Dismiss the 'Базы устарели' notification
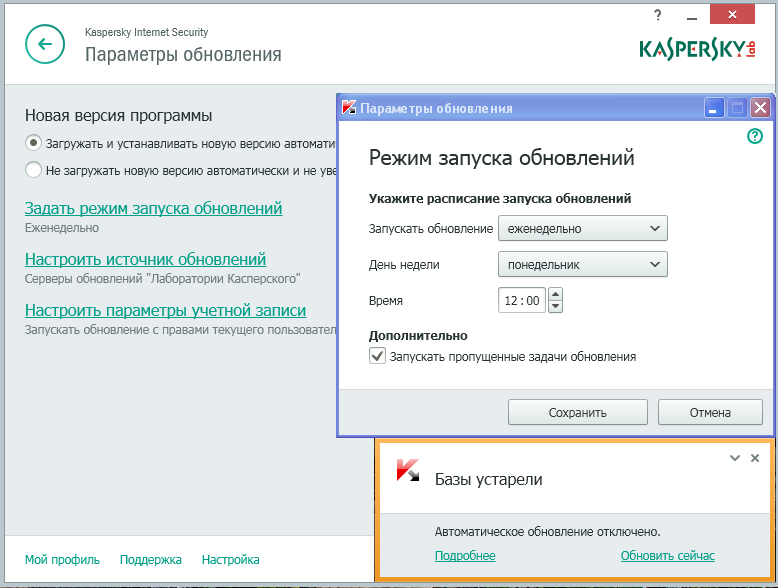Viewport: 778px width, 588px height. (x=755, y=458)
